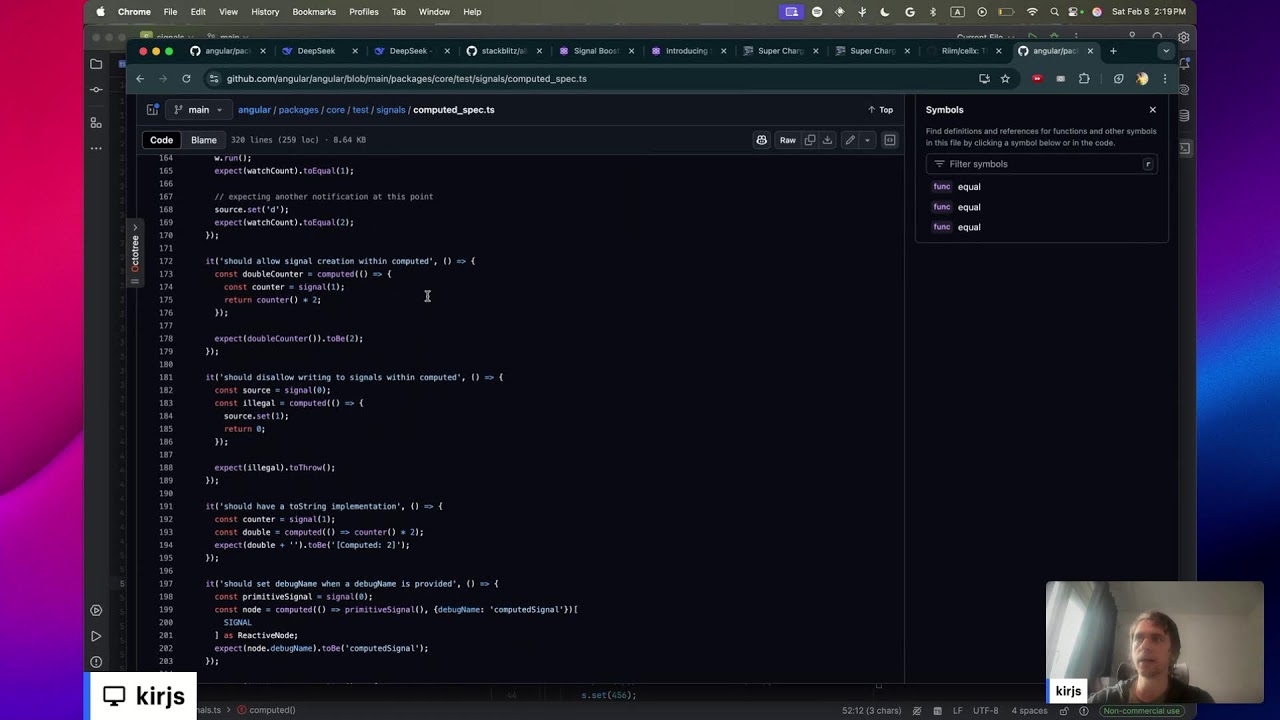Click IDE run triangle icon in left strip
Image resolution: width=1280 pixels, height=720 pixels.
pos(96,636)
